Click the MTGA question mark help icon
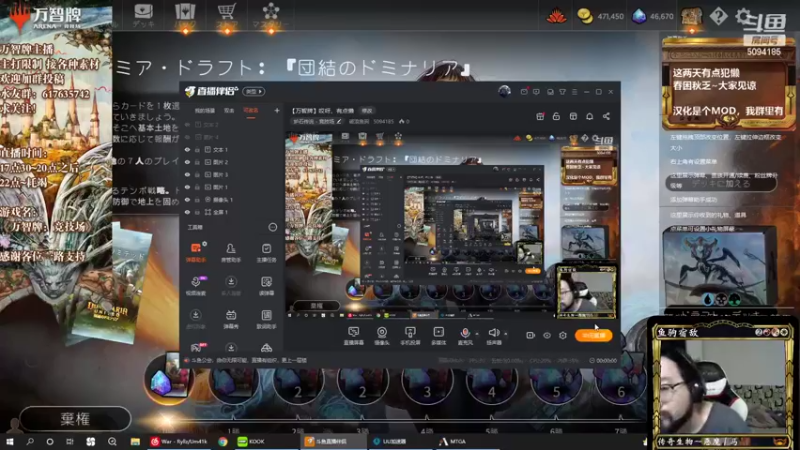Viewport: 800px width, 450px height. pos(718,16)
